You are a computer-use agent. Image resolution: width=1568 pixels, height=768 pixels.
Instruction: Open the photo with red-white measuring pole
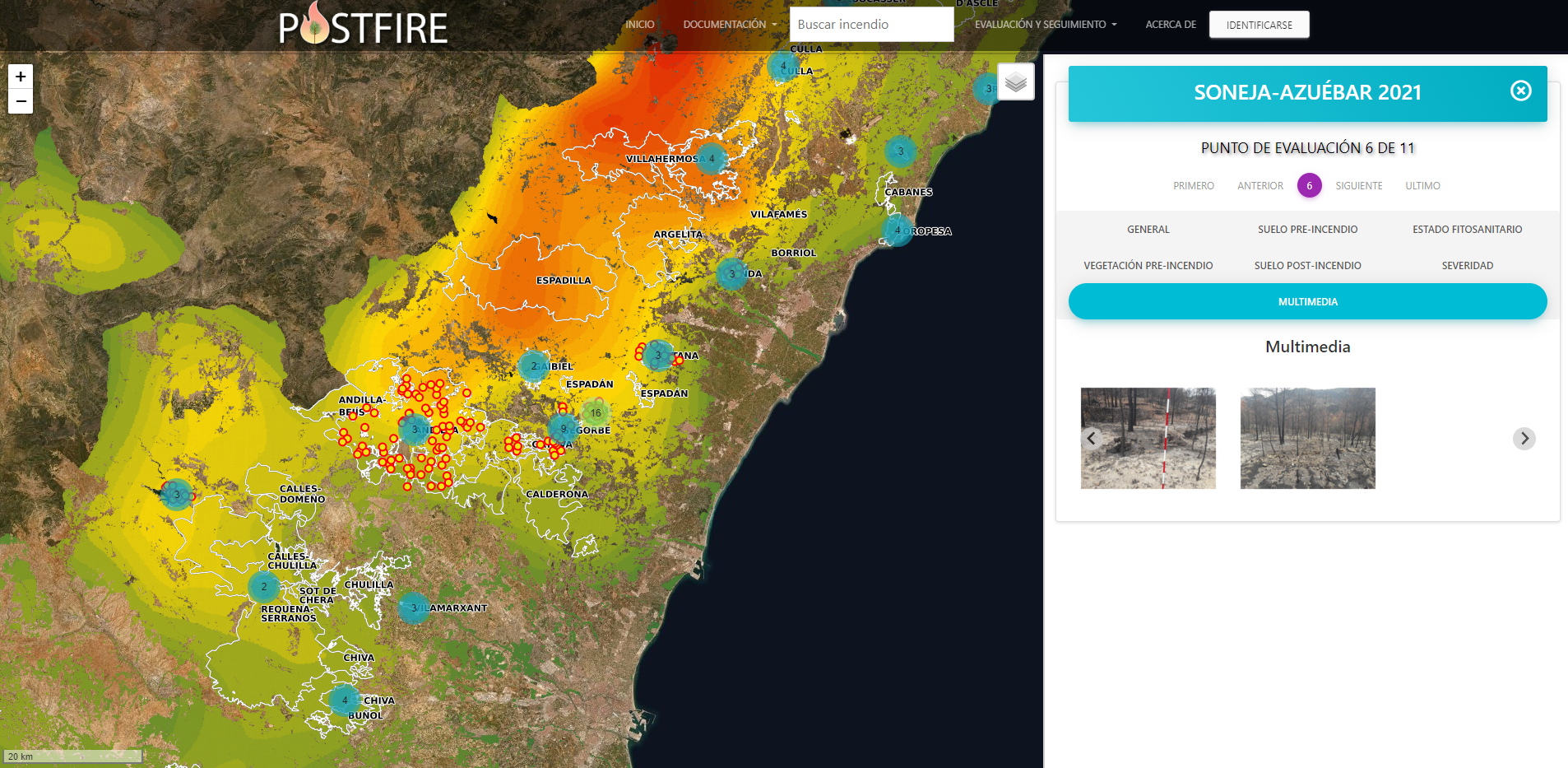point(1148,438)
